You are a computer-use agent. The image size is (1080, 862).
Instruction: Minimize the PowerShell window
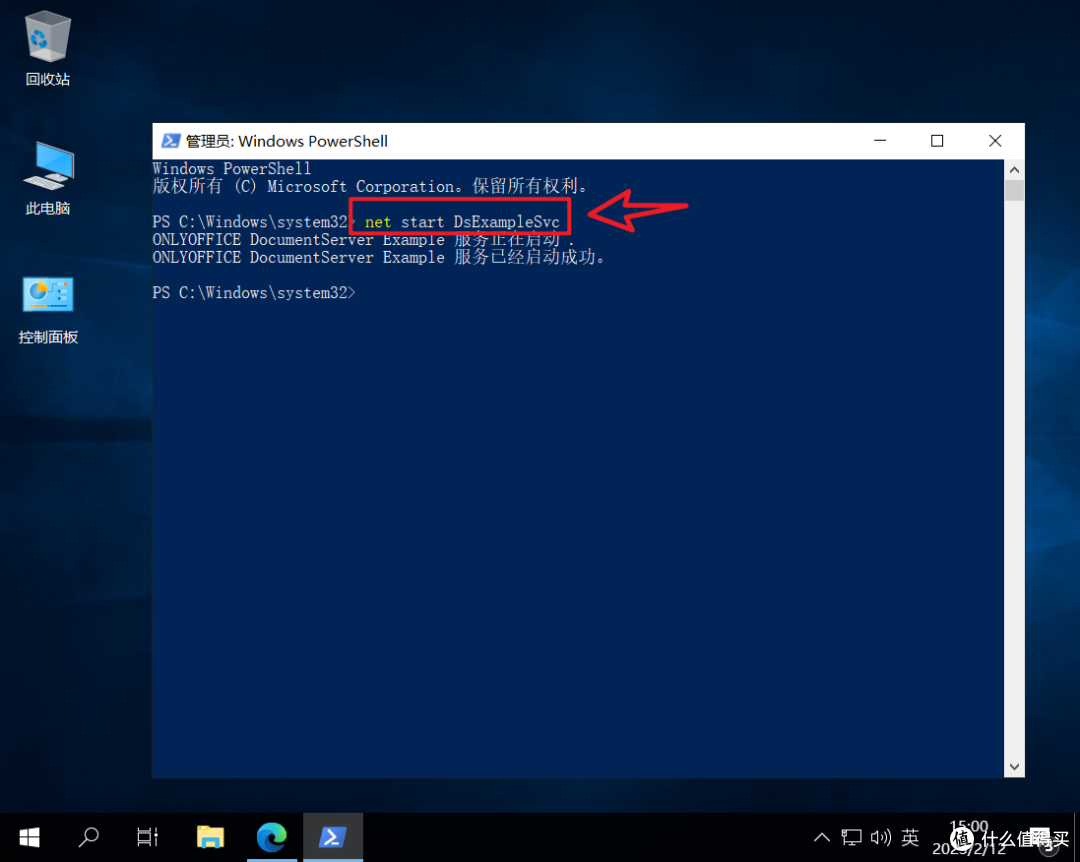pyautogui.click(x=880, y=141)
